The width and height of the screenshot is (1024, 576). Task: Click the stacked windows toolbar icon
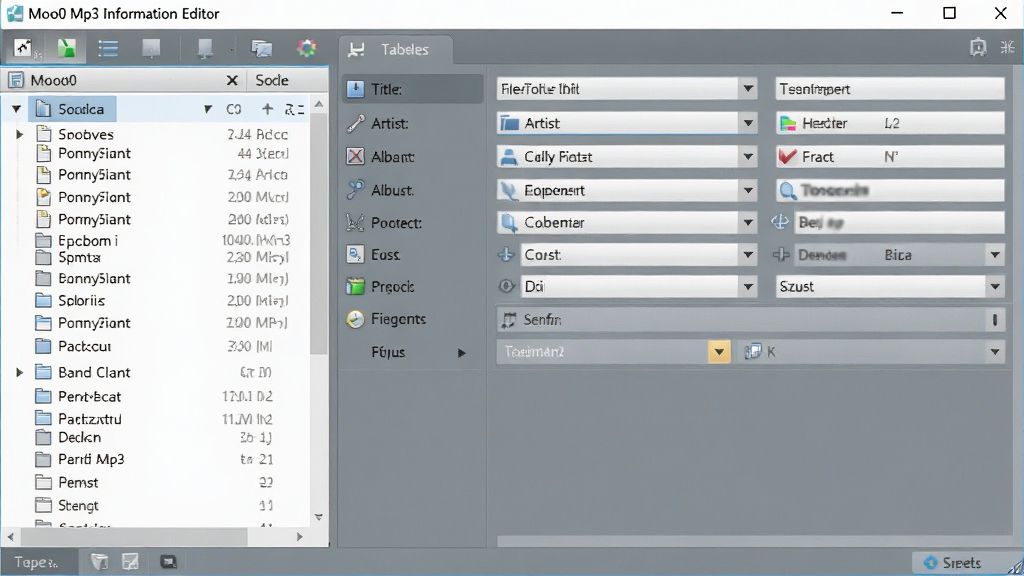(x=261, y=48)
